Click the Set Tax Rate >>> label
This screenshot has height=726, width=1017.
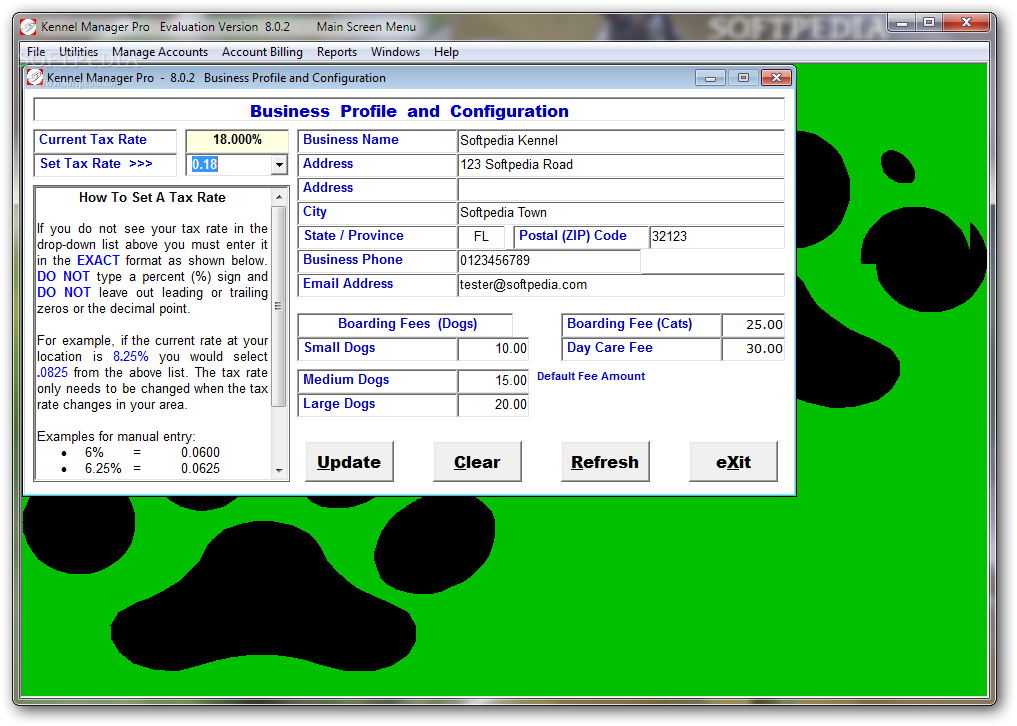coord(96,163)
